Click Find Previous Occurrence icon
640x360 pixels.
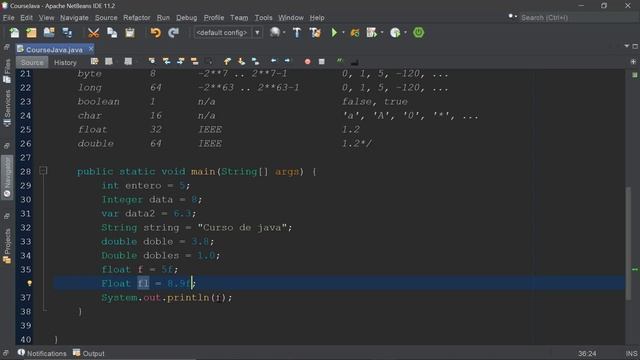(166, 61)
